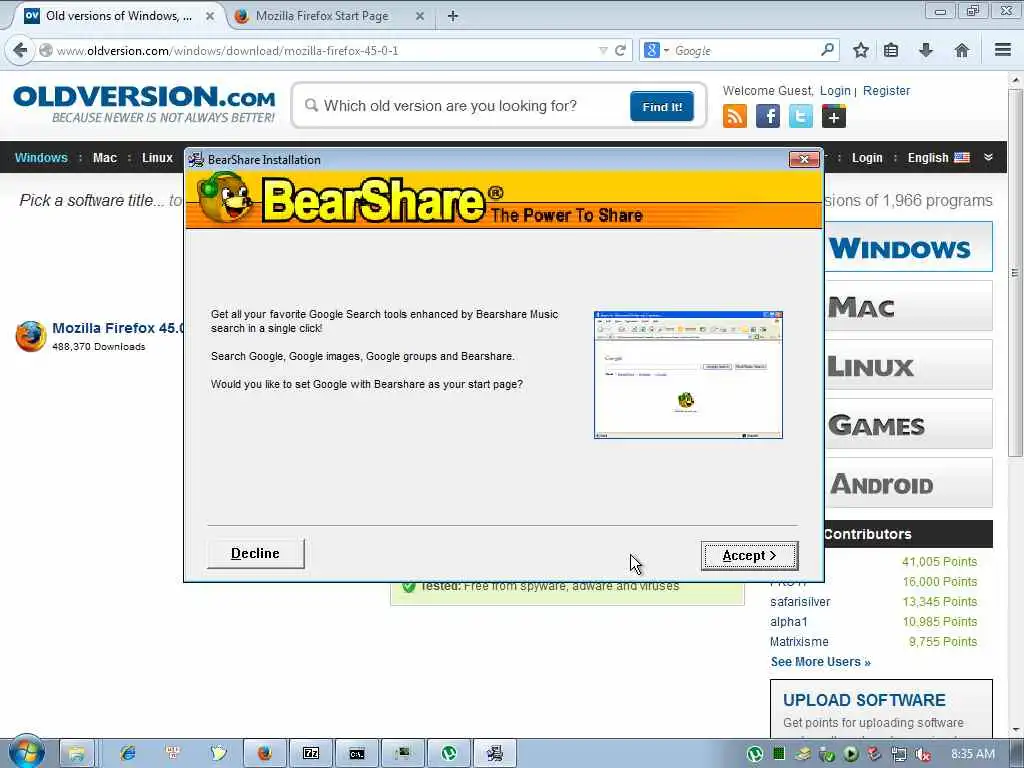
Task: Open uTorrent taskbar button
Action: [449, 754]
